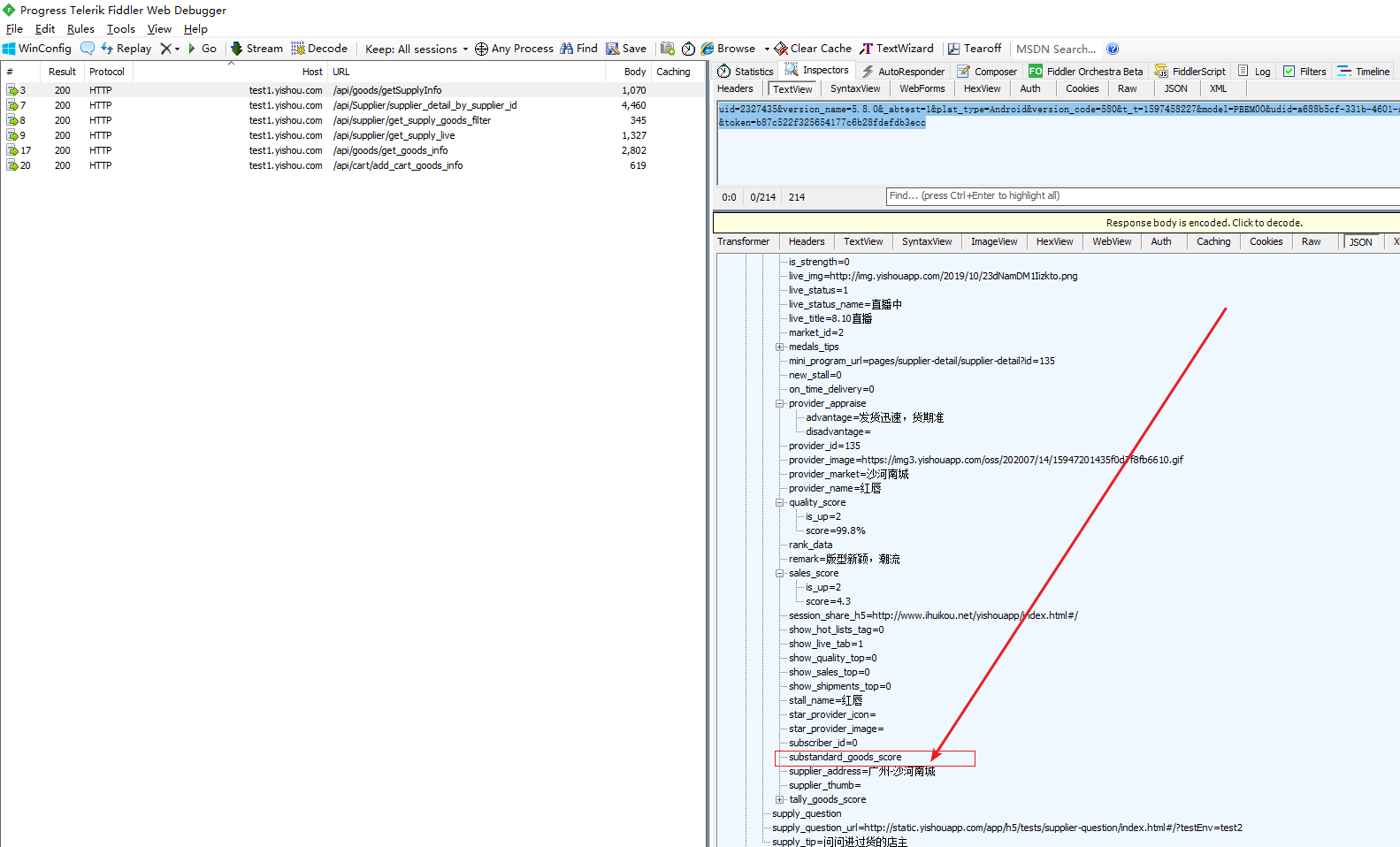Viewport: 1400px width, 847px height.
Task: Select session 9 get_supply_live row
Action: click(x=354, y=135)
